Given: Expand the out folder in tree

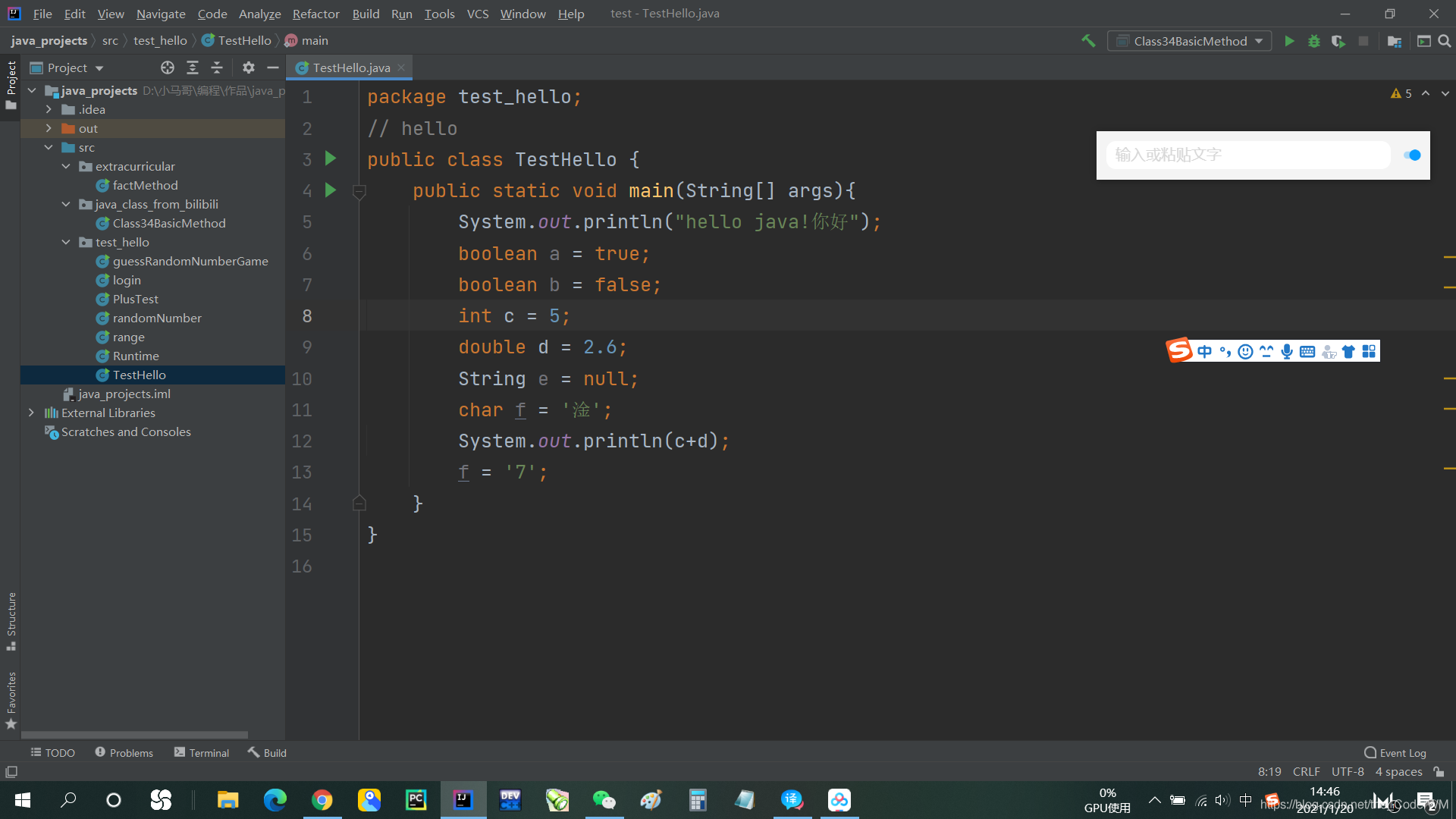Looking at the screenshot, I should 49,128.
